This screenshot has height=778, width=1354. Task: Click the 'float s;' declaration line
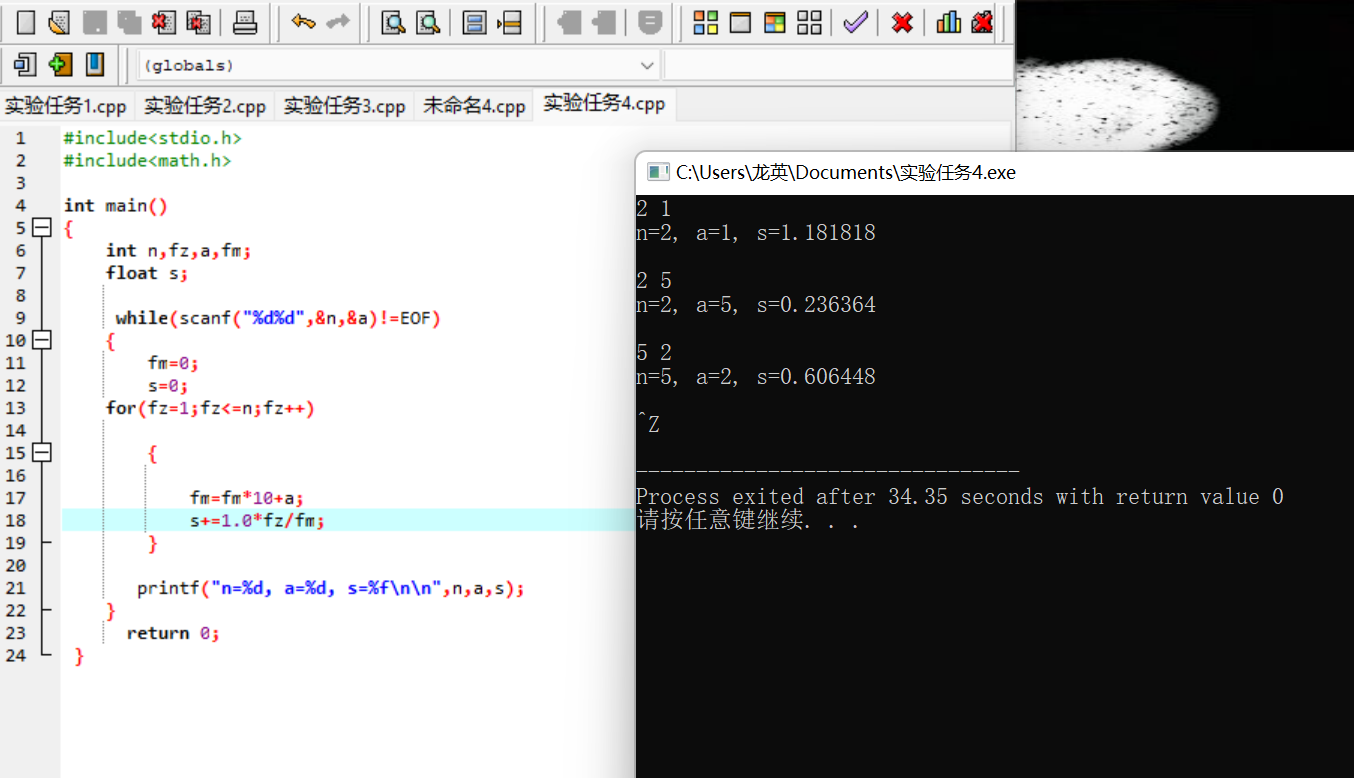147,273
